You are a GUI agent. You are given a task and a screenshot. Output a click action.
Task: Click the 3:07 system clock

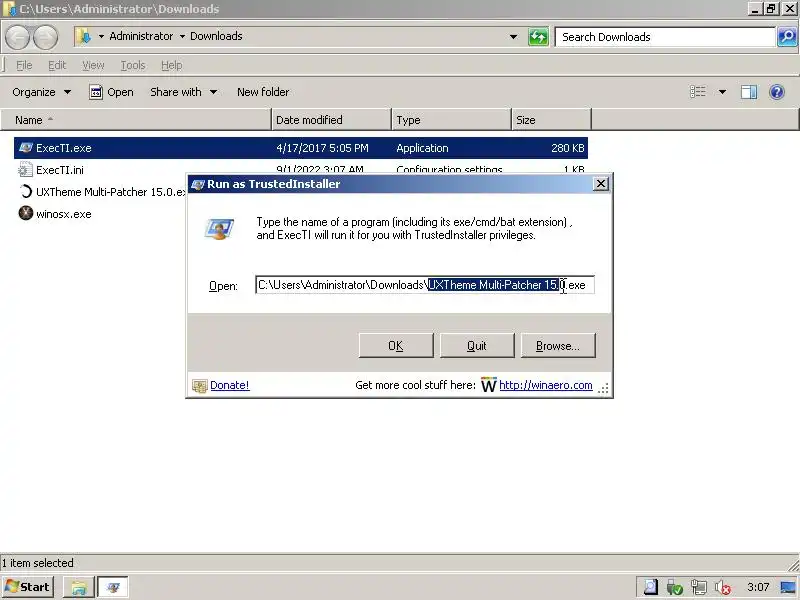pos(758,587)
